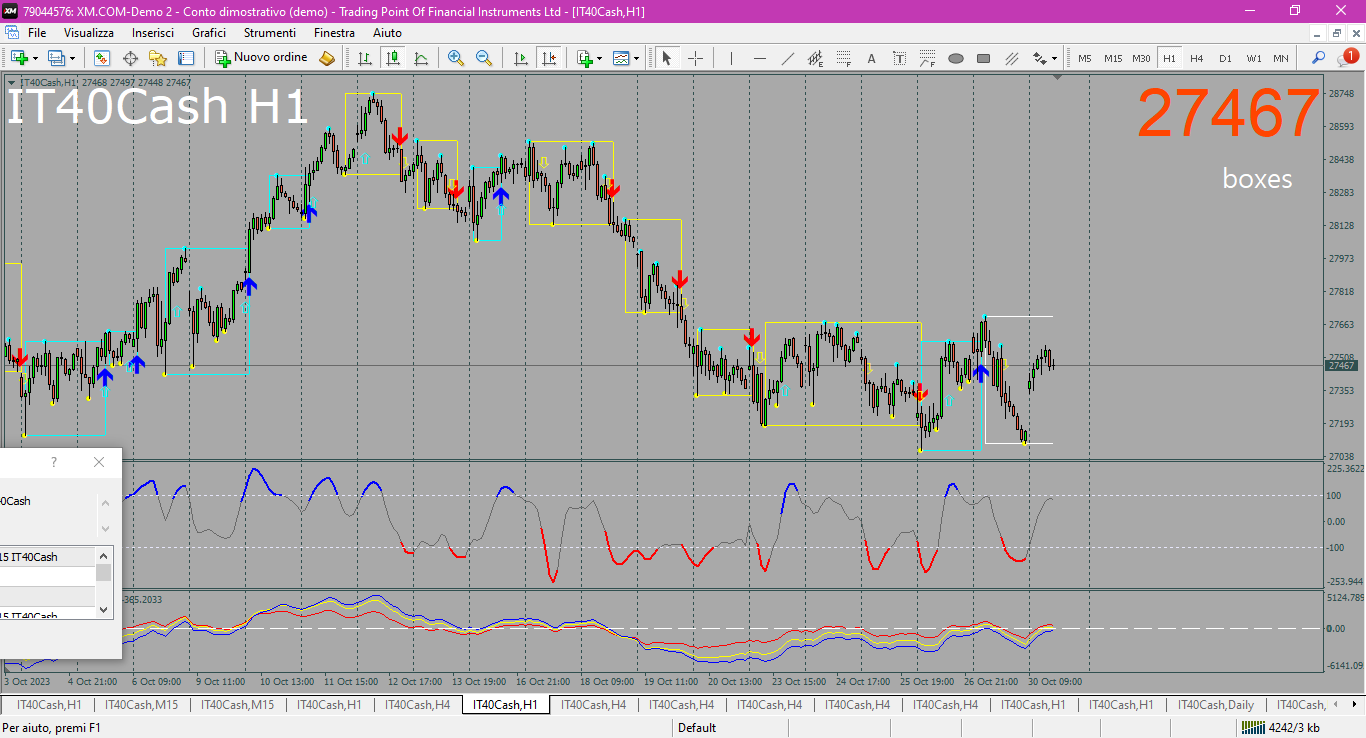
Task: Expand the indicators dropdown arrow
Action: click(x=600, y=58)
